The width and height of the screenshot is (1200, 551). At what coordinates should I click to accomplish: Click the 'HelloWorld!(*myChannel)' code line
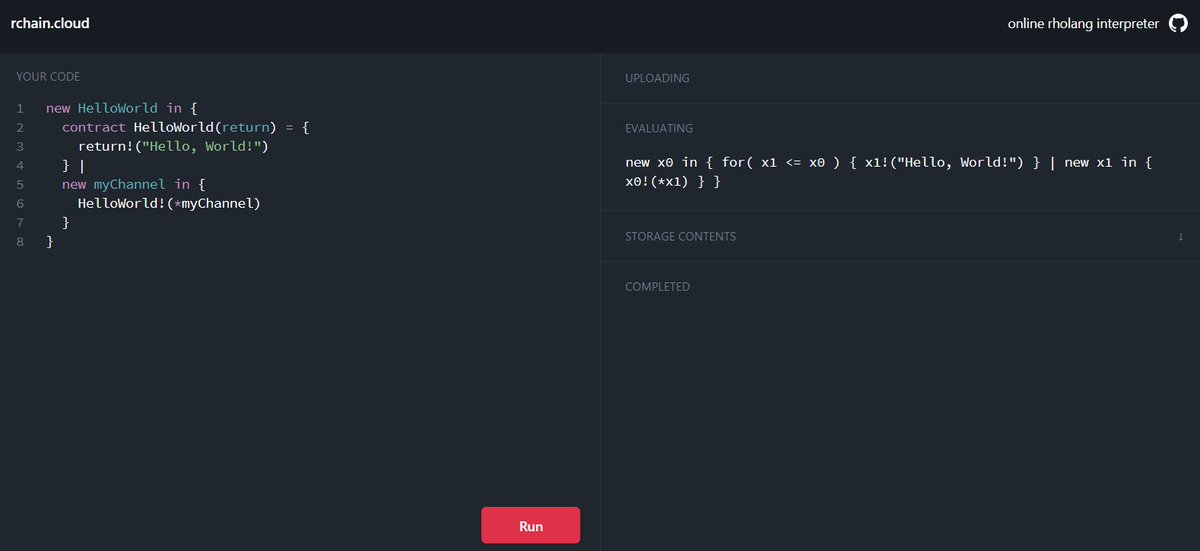169,203
